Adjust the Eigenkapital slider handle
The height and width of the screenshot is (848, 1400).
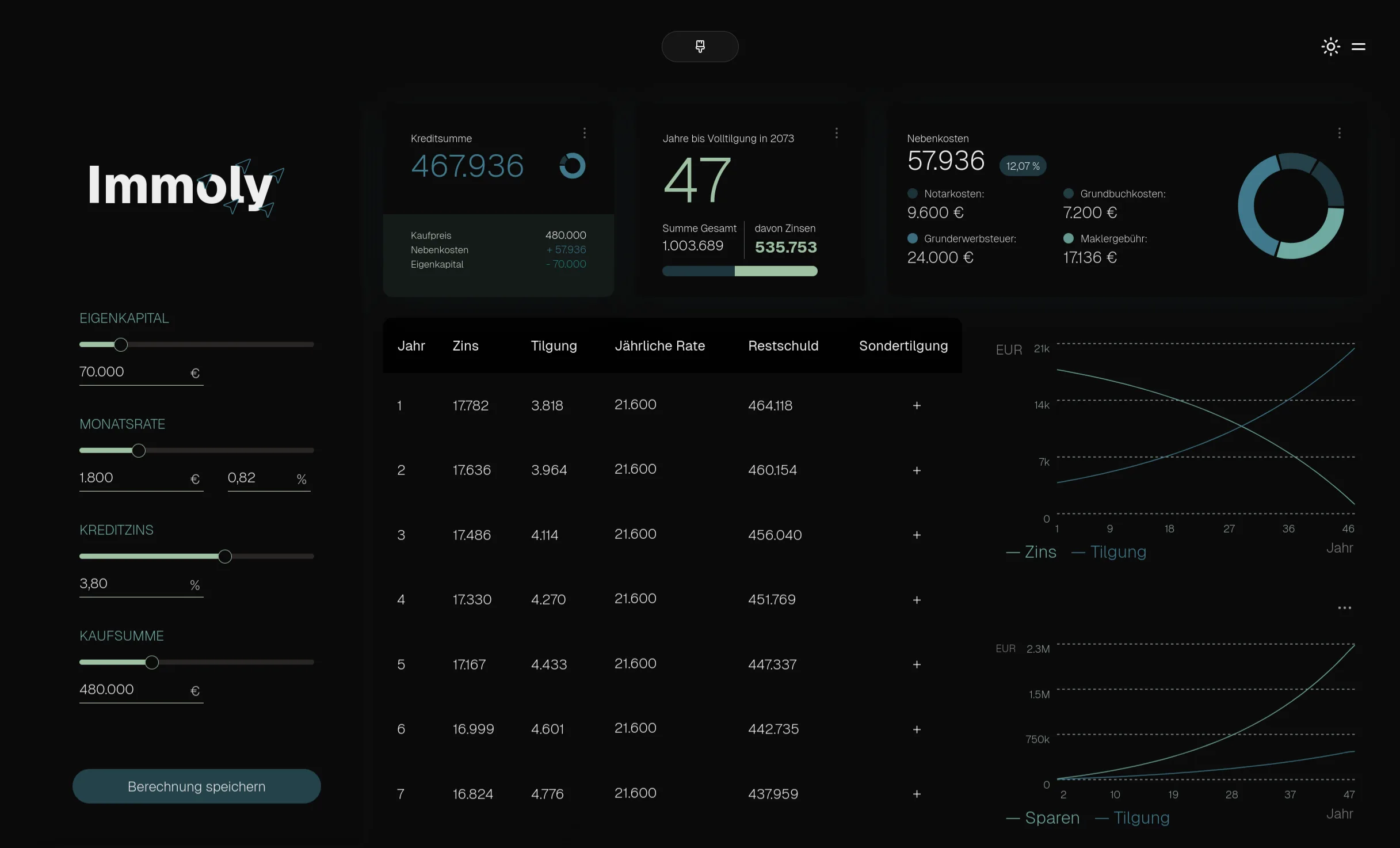pos(120,345)
